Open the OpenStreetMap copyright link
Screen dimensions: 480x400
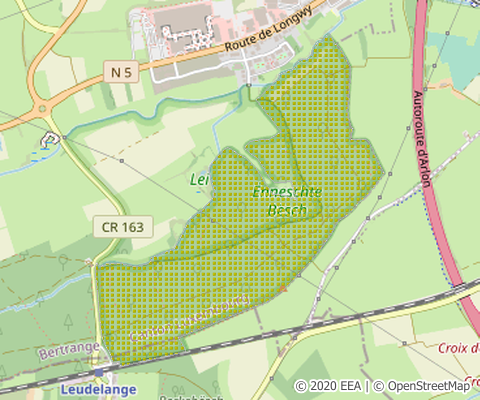(421, 386)
